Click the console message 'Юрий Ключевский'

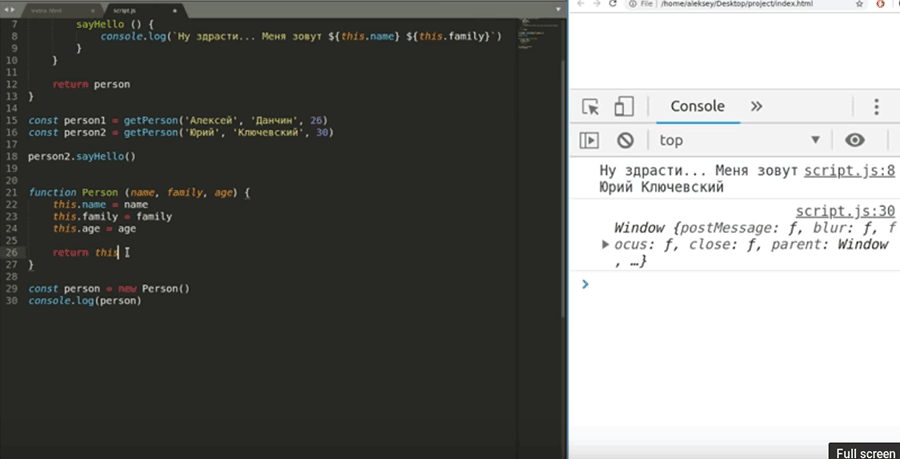661,187
